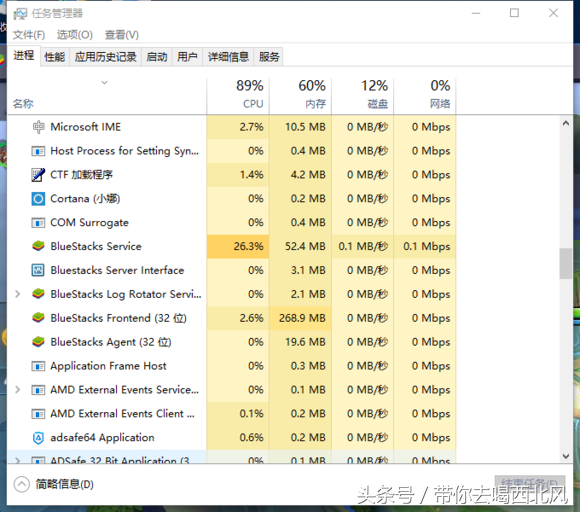Select the Microsoft IME process name

[x=85, y=127]
